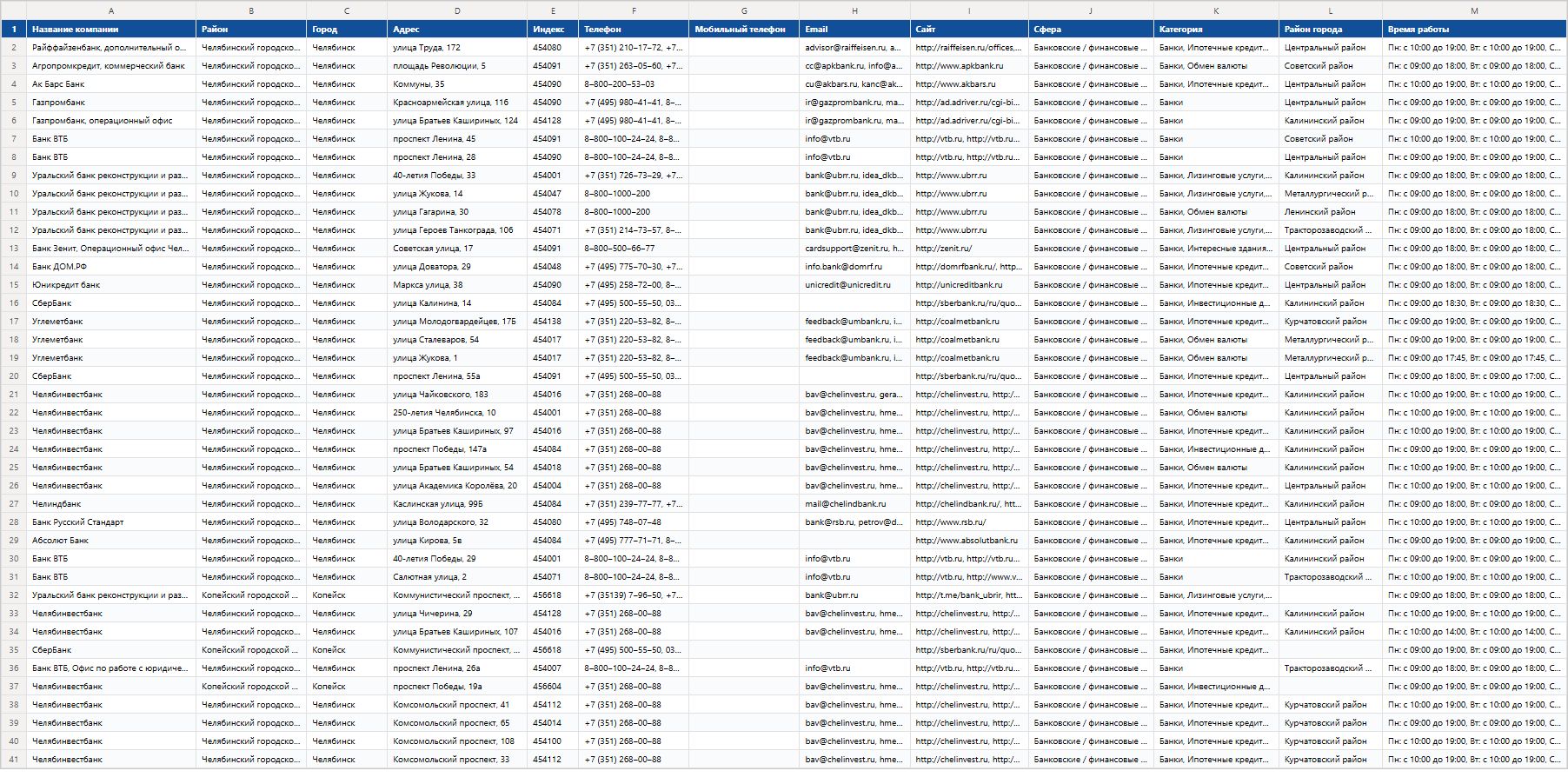Image resolution: width=1568 pixels, height=784 pixels.
Task: Click the 'Индекс' header cell
Action: point(553,30)
